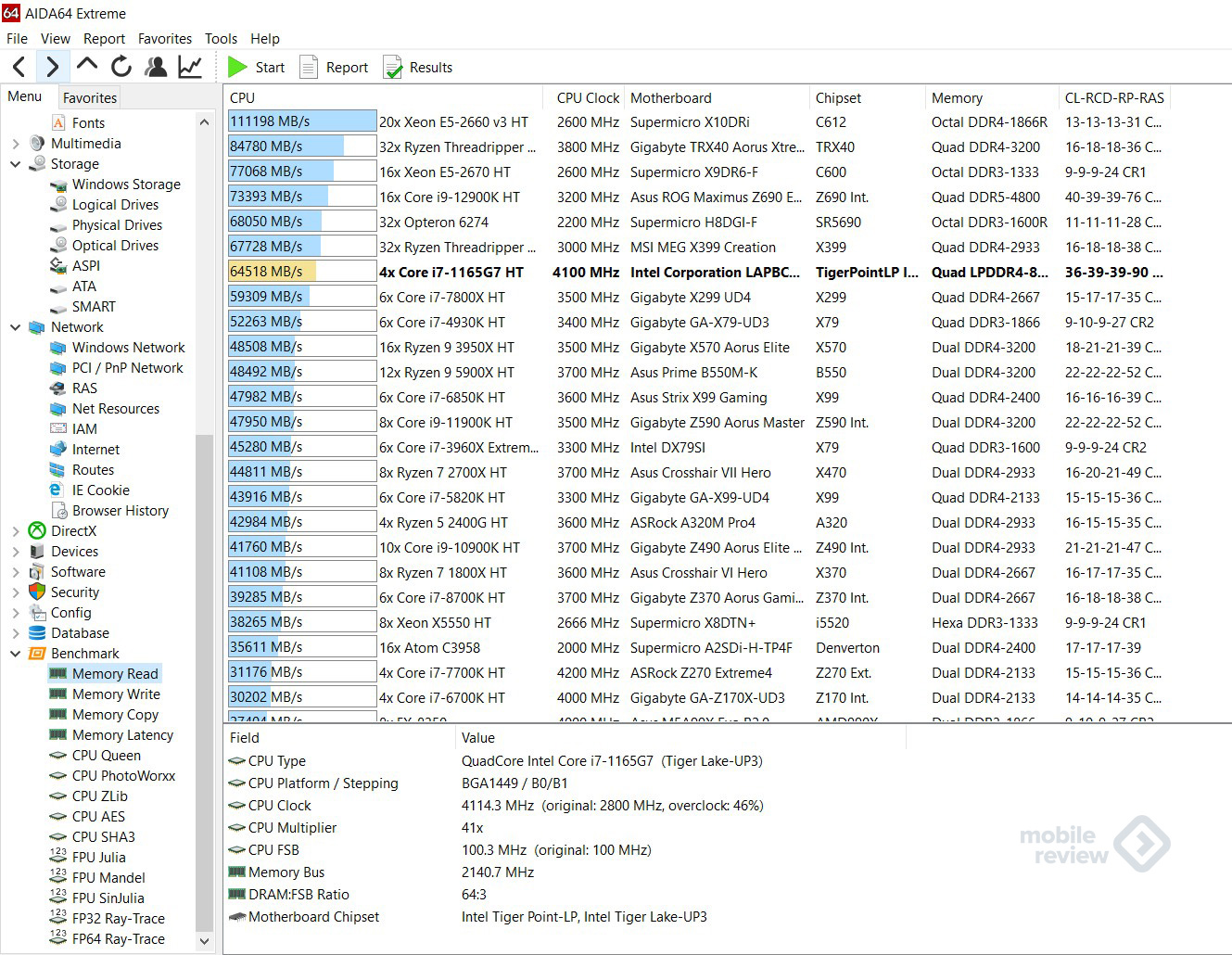Select the Optical Drives icon
Screen dimensions: 1232x955
pos(58,246)
